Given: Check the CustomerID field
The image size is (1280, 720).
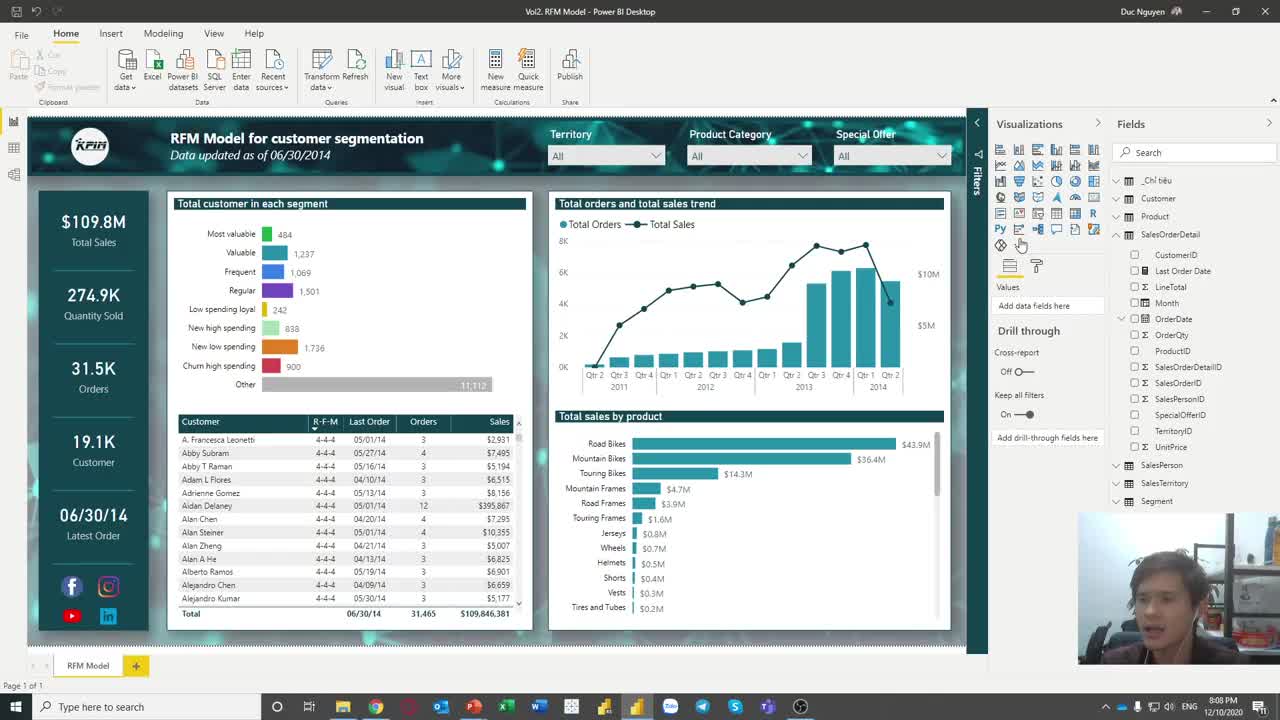Looking at the screenshot, I should [x=1135, y=255].
